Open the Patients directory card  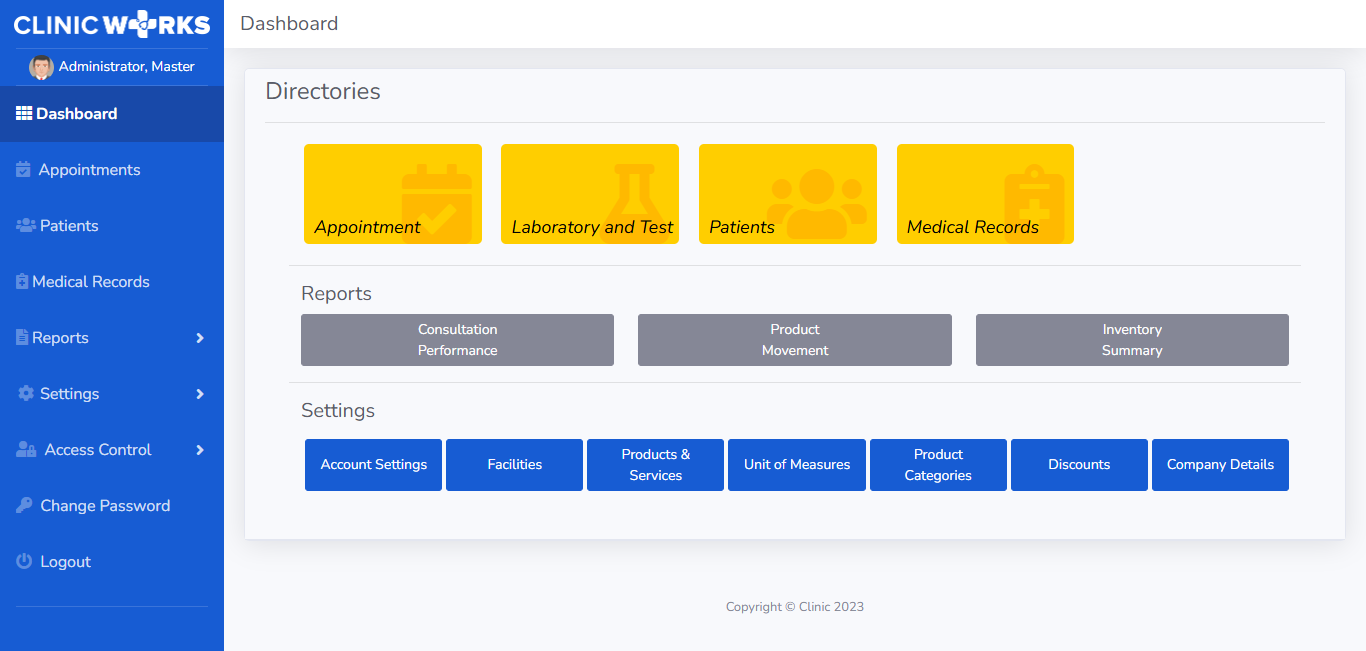pyautogui.click(x=788, y=194)
